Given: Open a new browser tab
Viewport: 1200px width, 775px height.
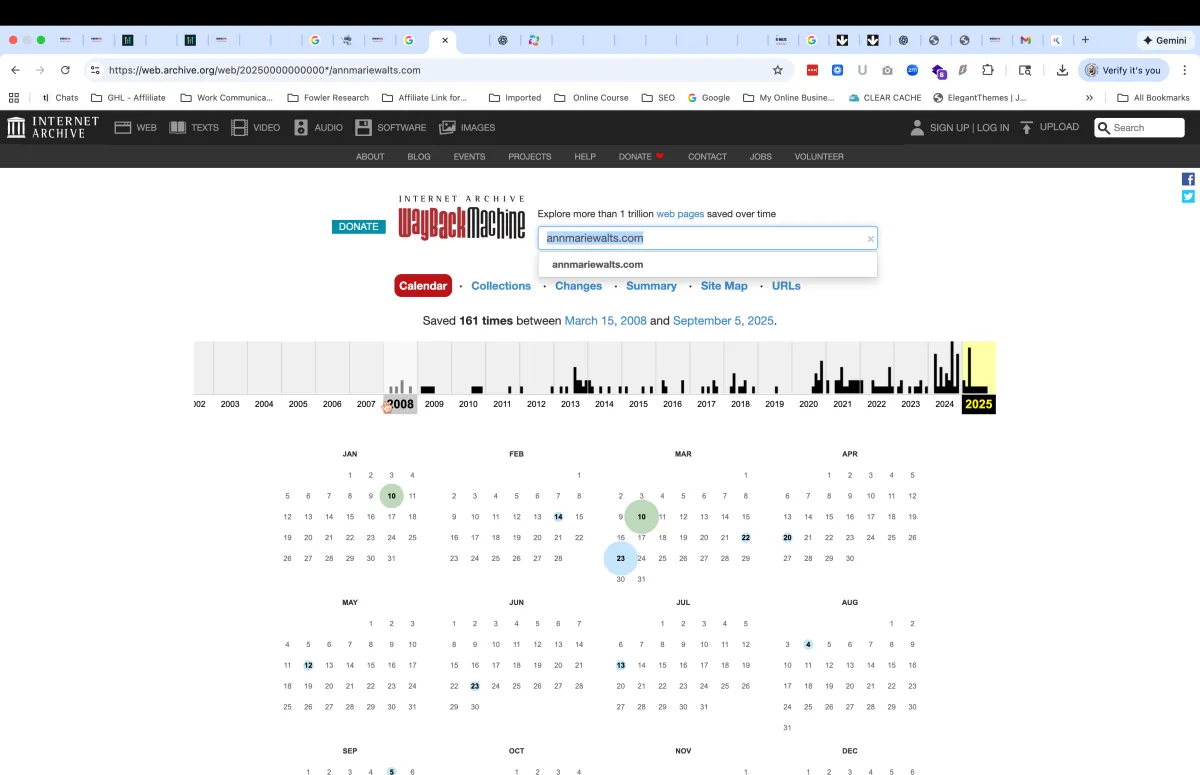Looking at the screenshot, I should (1085, 40).
